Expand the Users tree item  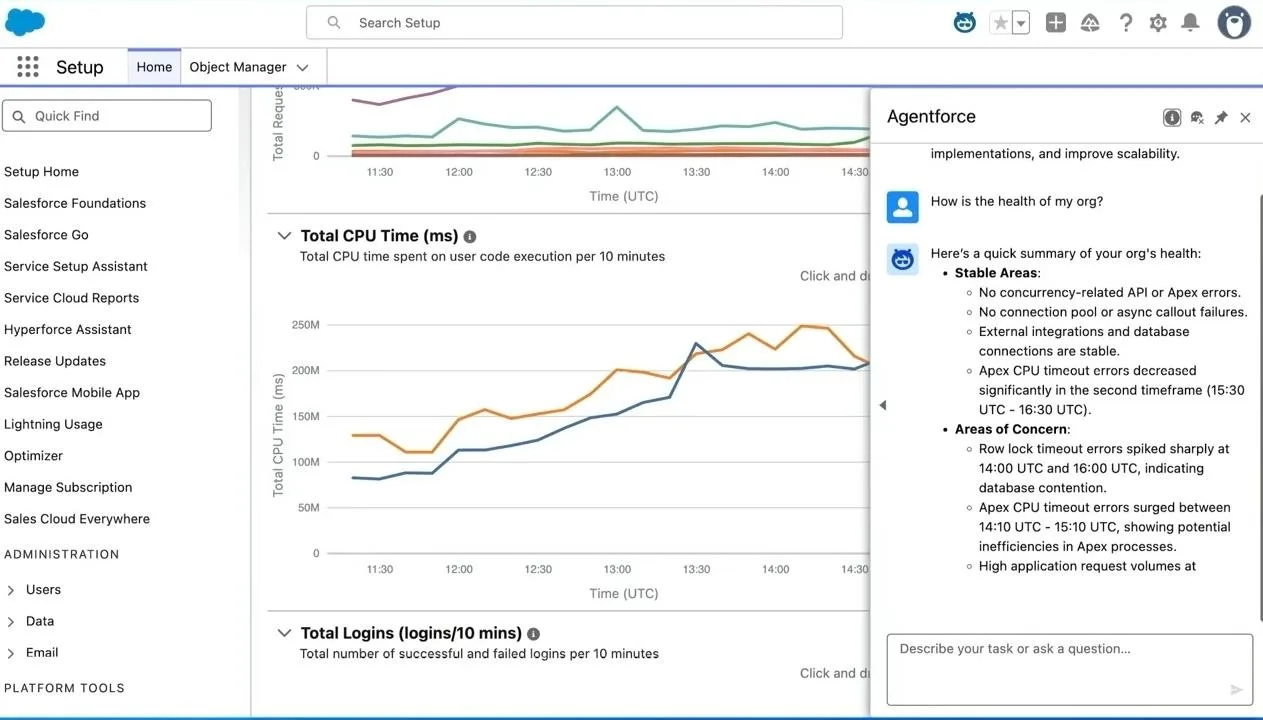click(x=12, y=590)
